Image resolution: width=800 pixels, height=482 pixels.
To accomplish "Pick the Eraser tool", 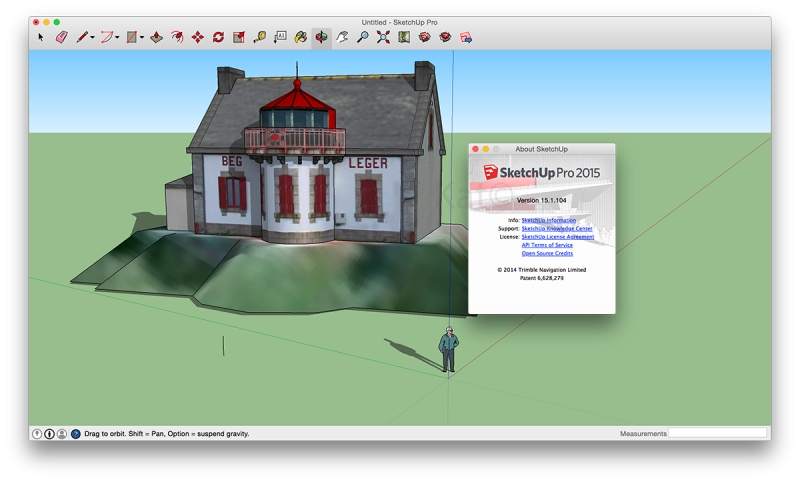I will tap(61, 37).
